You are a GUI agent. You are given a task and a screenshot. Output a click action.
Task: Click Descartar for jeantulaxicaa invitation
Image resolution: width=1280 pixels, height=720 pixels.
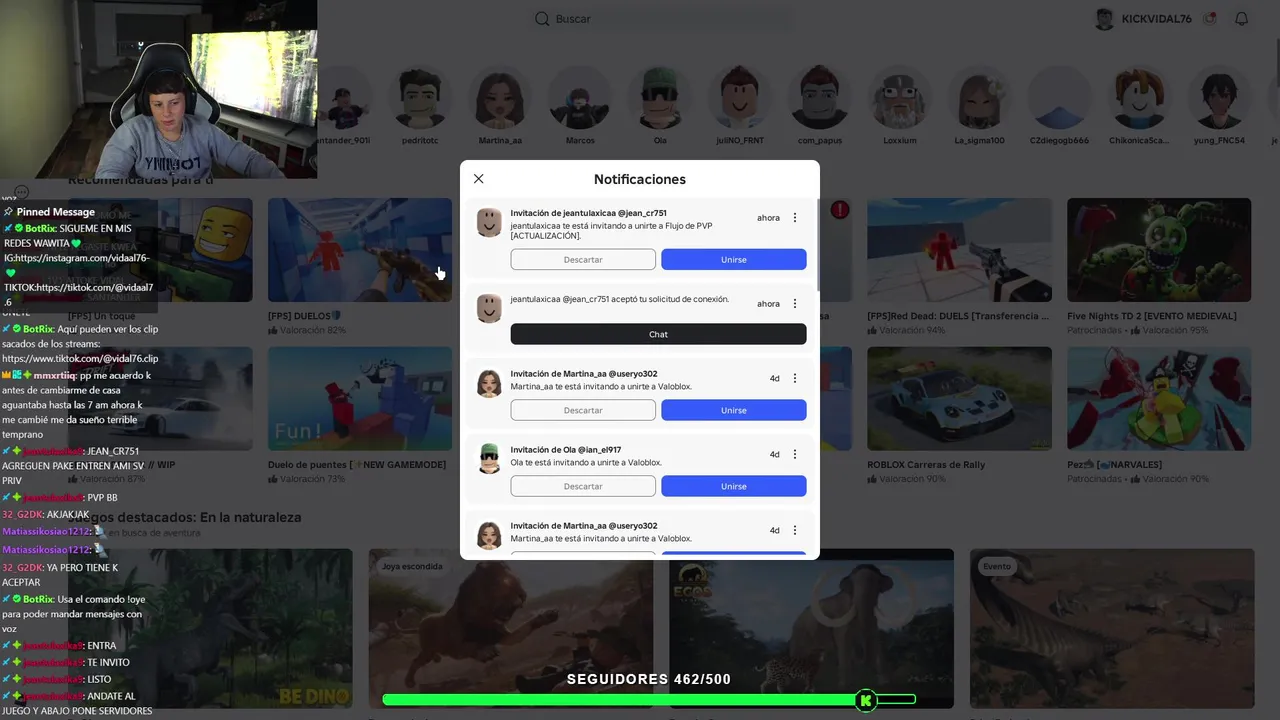[x=583, y=259]
